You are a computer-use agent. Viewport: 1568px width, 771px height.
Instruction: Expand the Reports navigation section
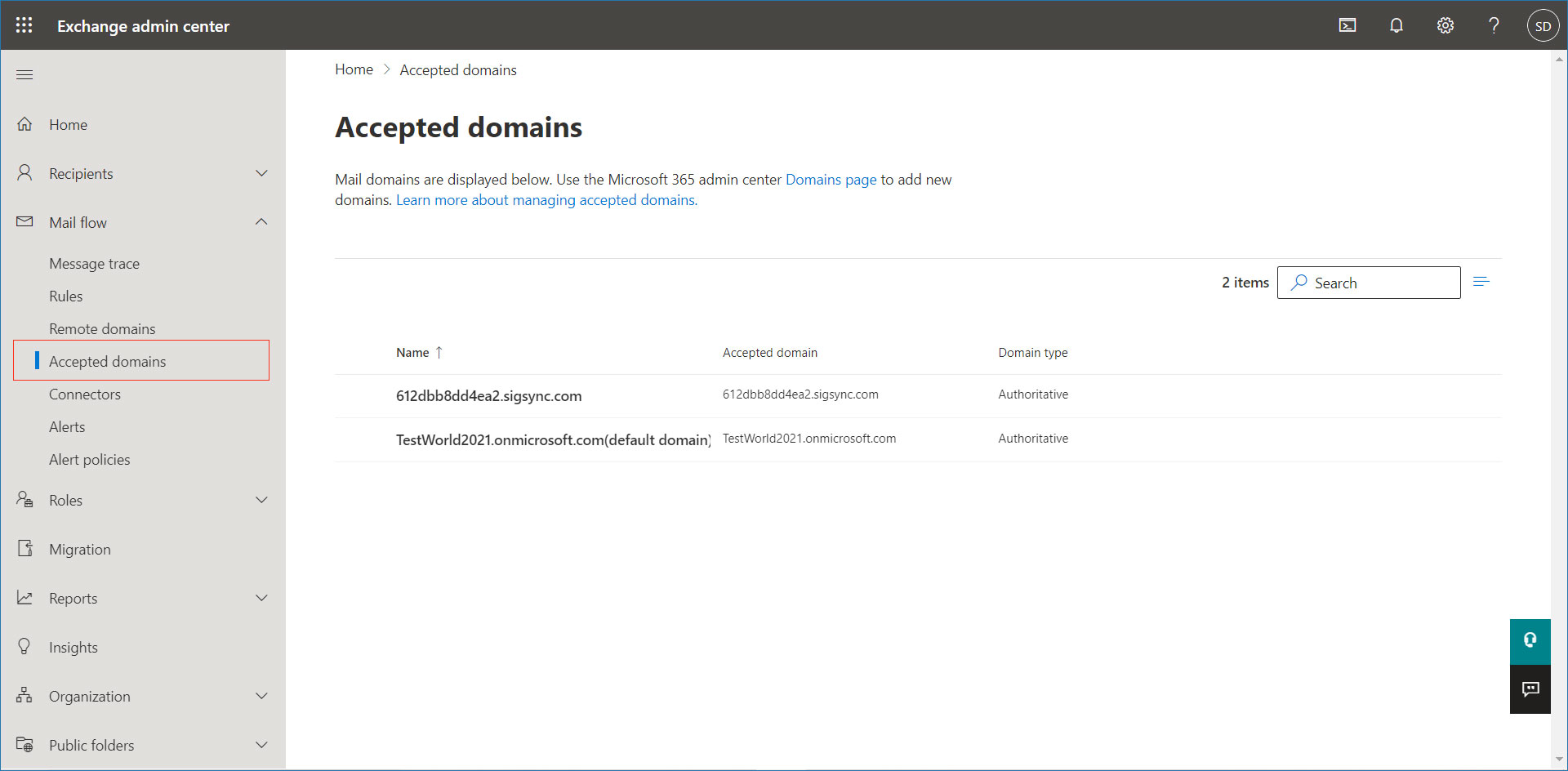(261, 598)
